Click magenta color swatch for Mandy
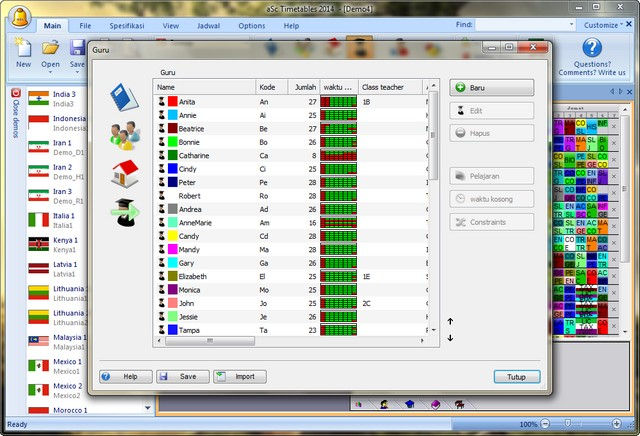The height and width of the screenshot is (436, 640). point(173,249)
